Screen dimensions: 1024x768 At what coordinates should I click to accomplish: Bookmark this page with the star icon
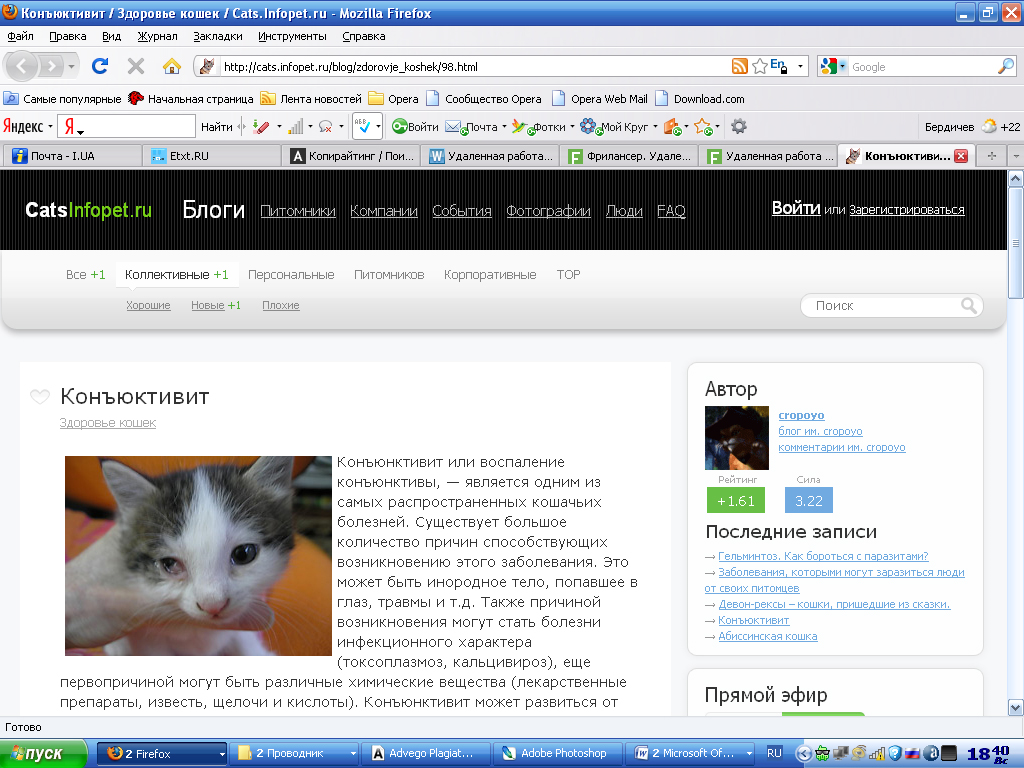pos(760,66)
